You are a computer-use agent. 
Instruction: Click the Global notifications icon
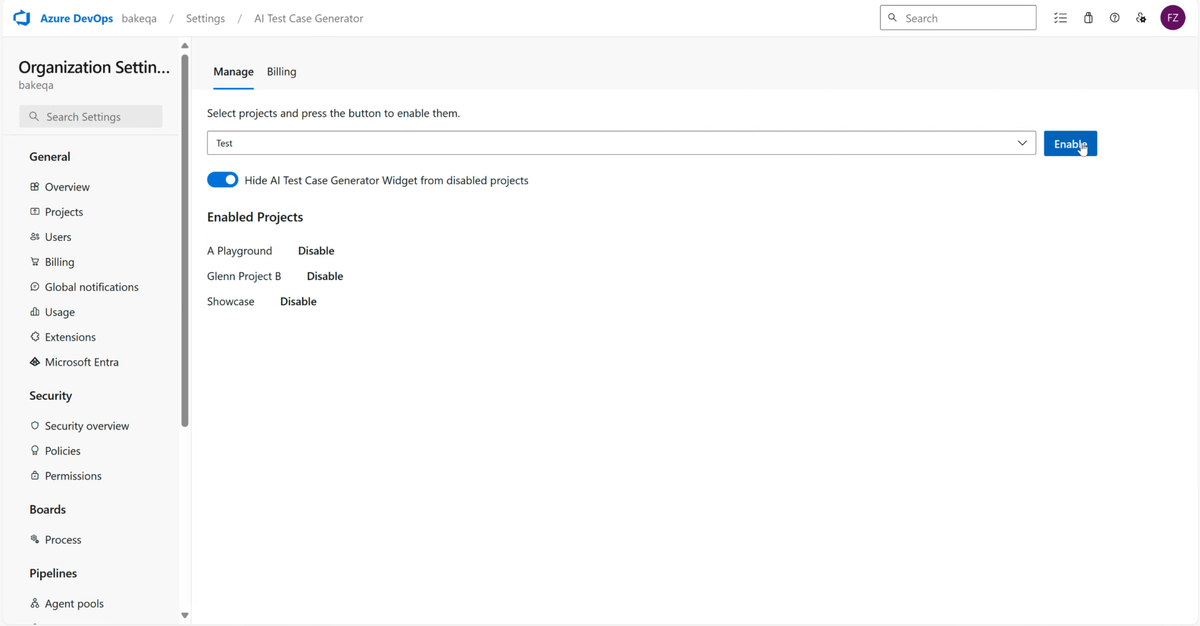click(x=35, y=287)
